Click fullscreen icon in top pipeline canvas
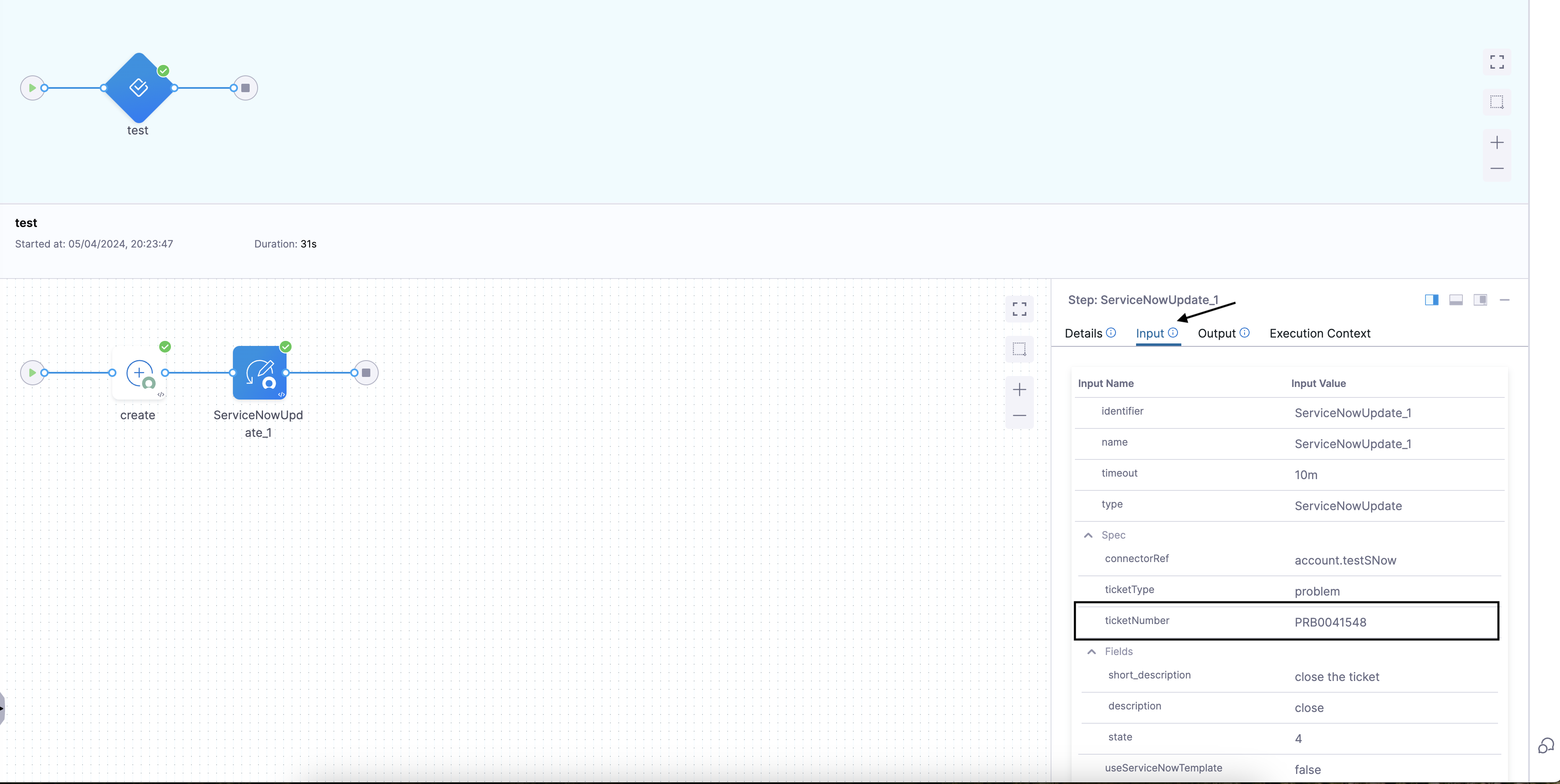The width and height of the screenshot is (1560, 784). click(x=1496, y=62)
